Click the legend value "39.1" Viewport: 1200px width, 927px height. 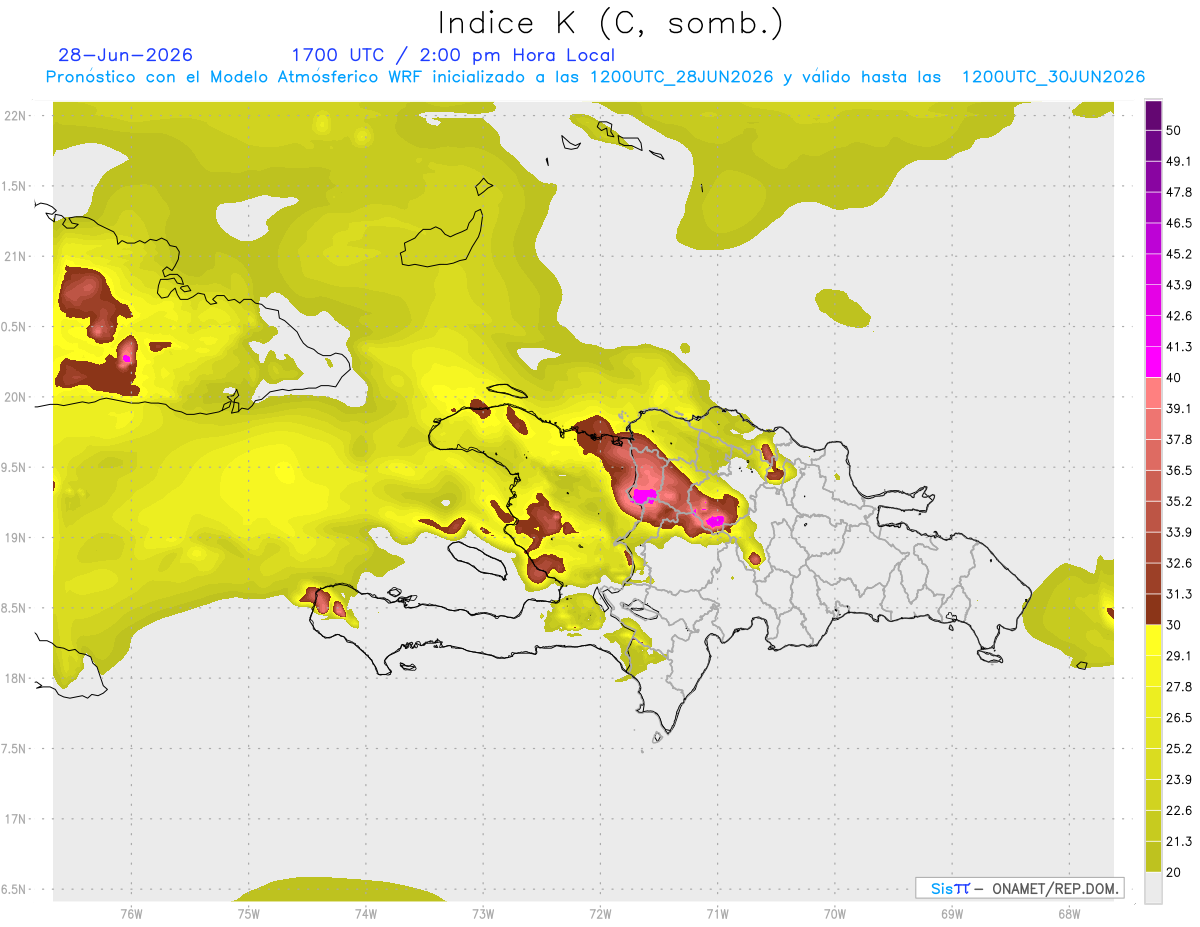pos(1179,409)
